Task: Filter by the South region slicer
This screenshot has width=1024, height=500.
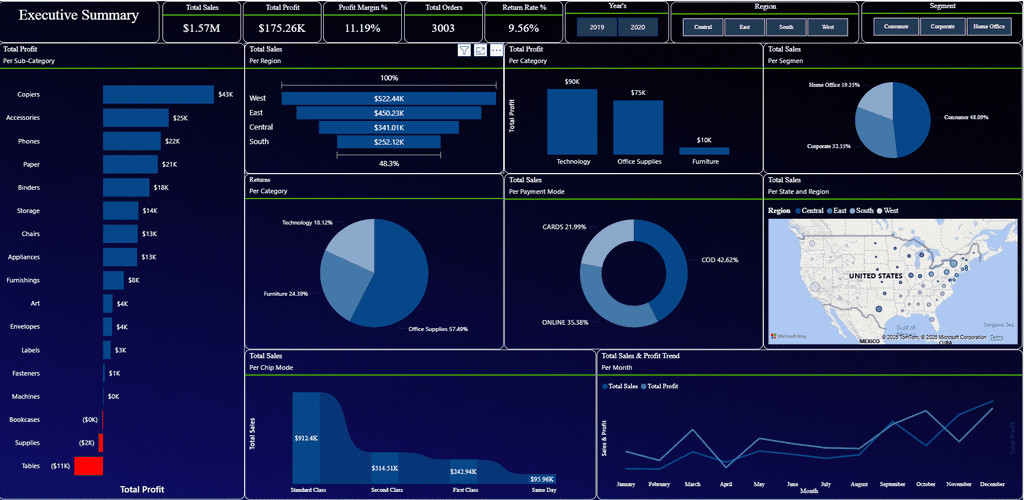Action: point(786,27)
